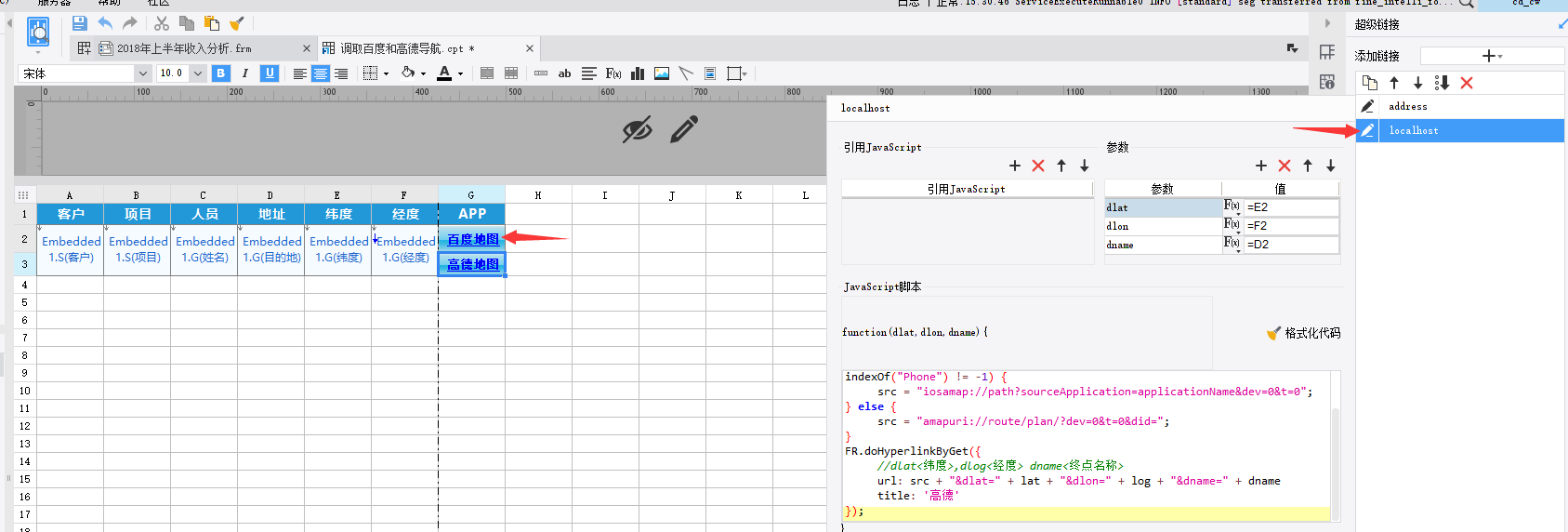This screenshot has width=1568, height=532.
Task: Click the 百度地图 link cell
Action: click(472, 239)
